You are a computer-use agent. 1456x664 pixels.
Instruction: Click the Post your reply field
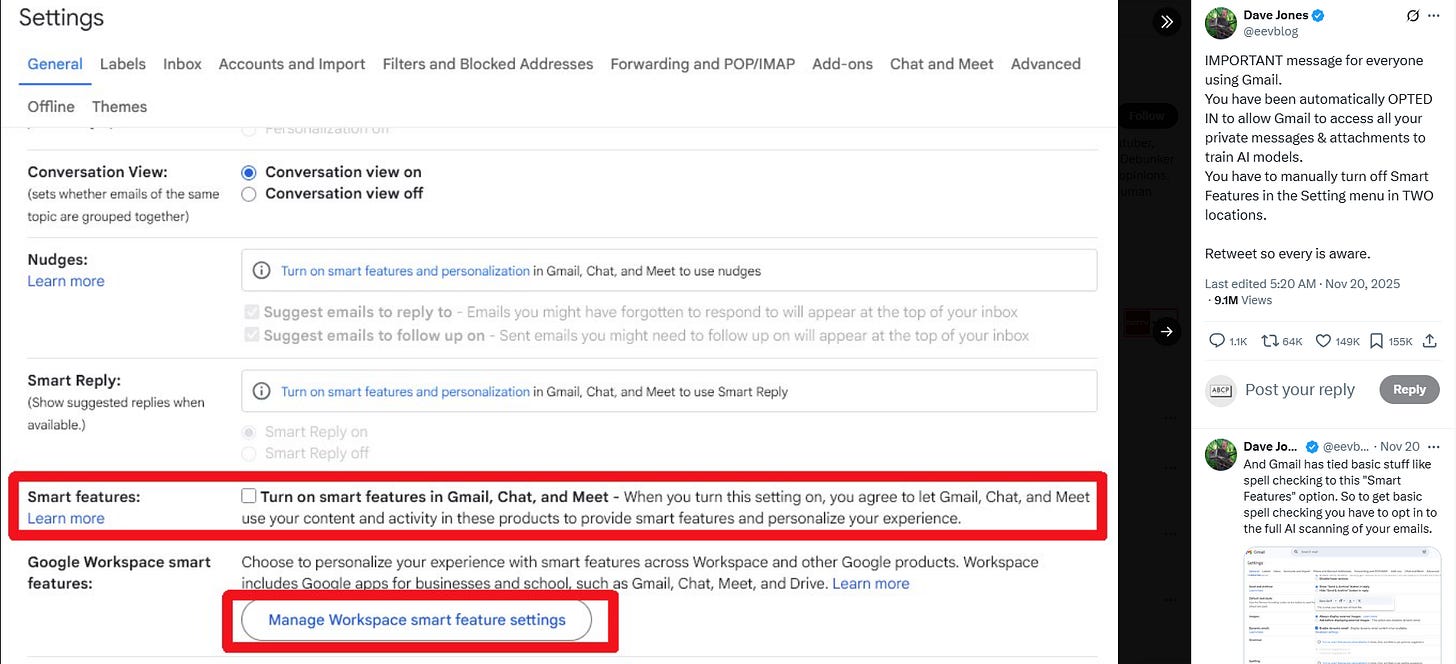pyautogui.click(x=1300, y=390)
